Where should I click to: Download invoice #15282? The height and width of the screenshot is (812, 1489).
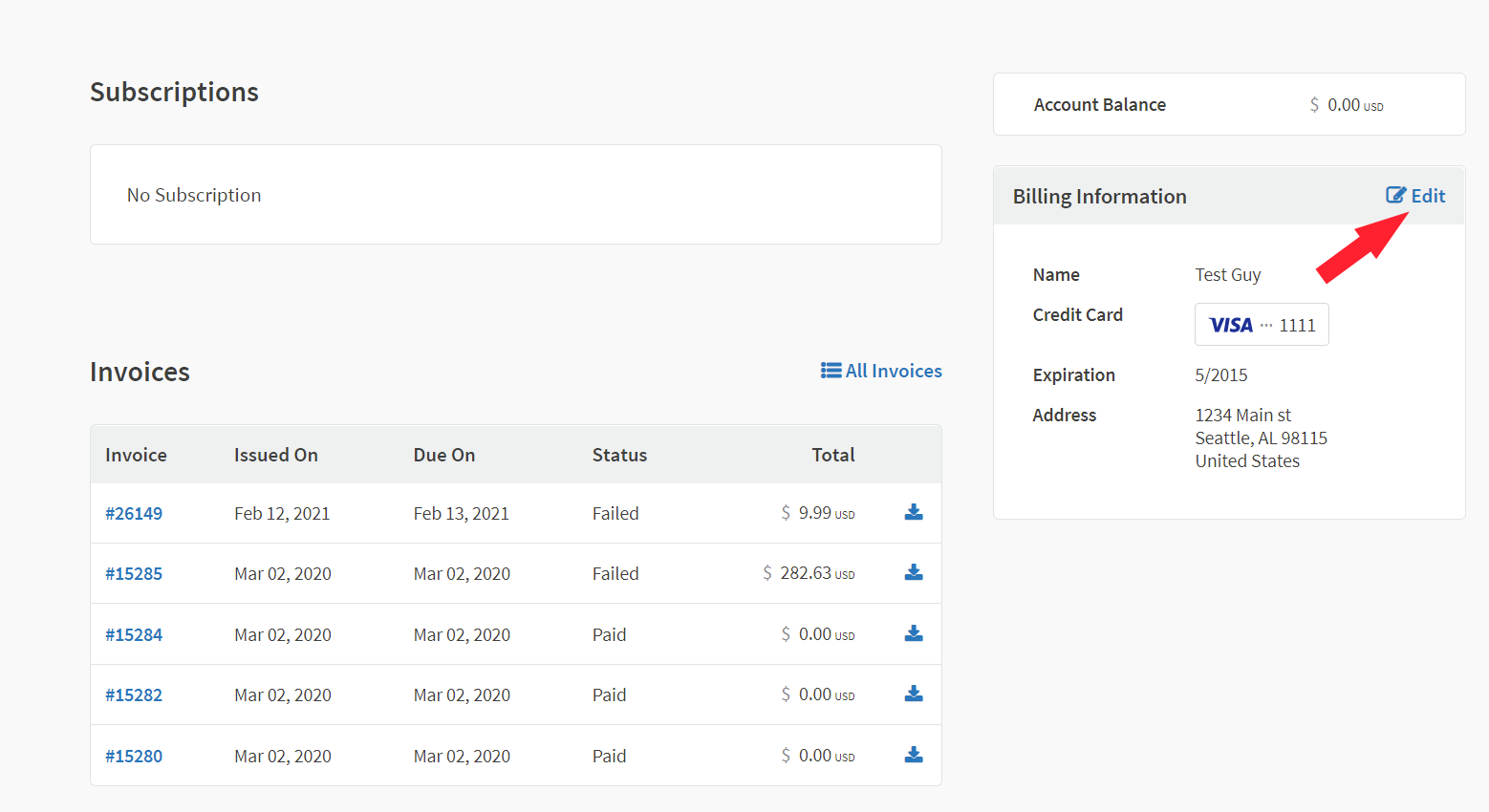click(914, 694)
